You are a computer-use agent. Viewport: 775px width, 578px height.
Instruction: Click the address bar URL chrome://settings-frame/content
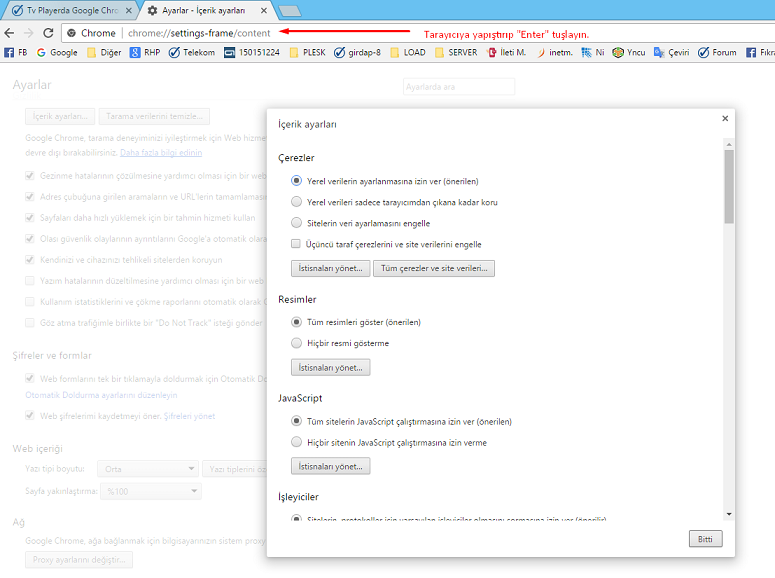199,33
